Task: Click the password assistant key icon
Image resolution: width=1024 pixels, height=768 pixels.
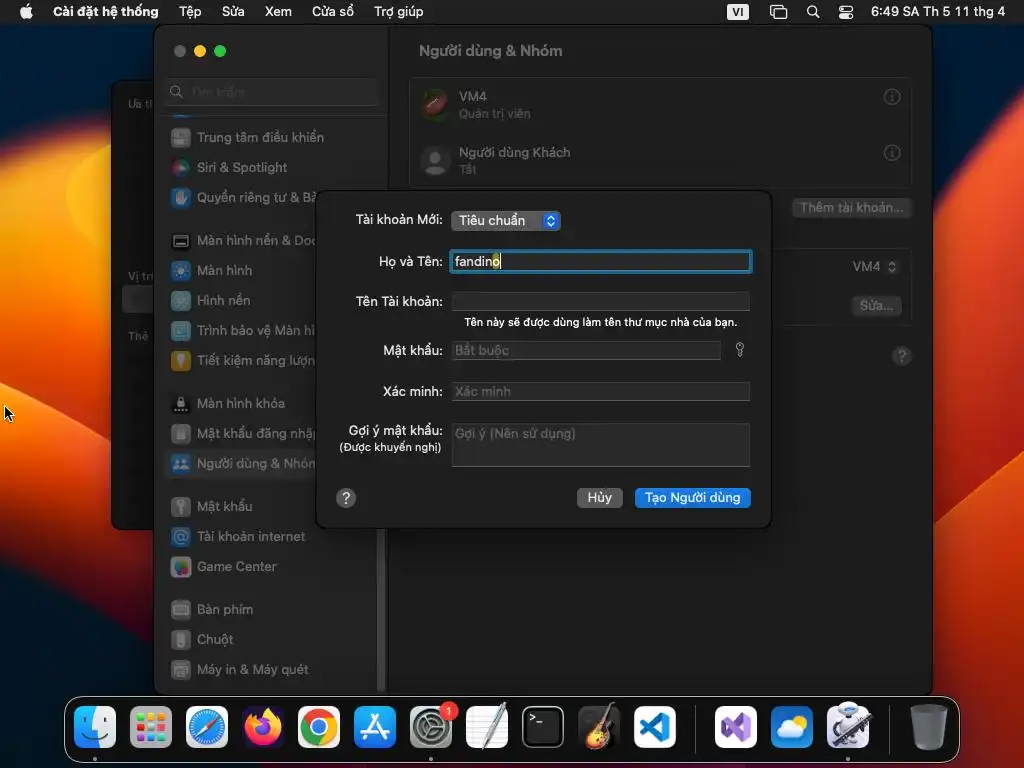Action: click(740, 349)
